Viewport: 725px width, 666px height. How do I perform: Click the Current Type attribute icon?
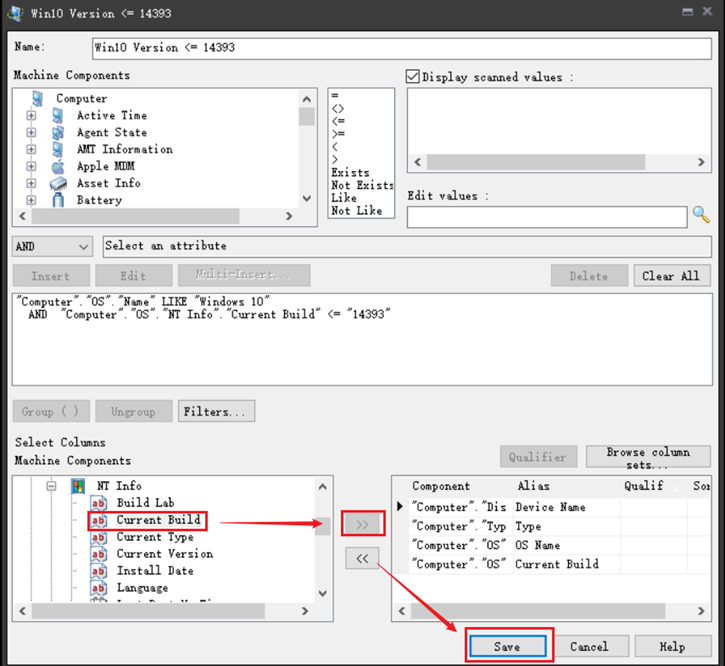click(98, 537)
